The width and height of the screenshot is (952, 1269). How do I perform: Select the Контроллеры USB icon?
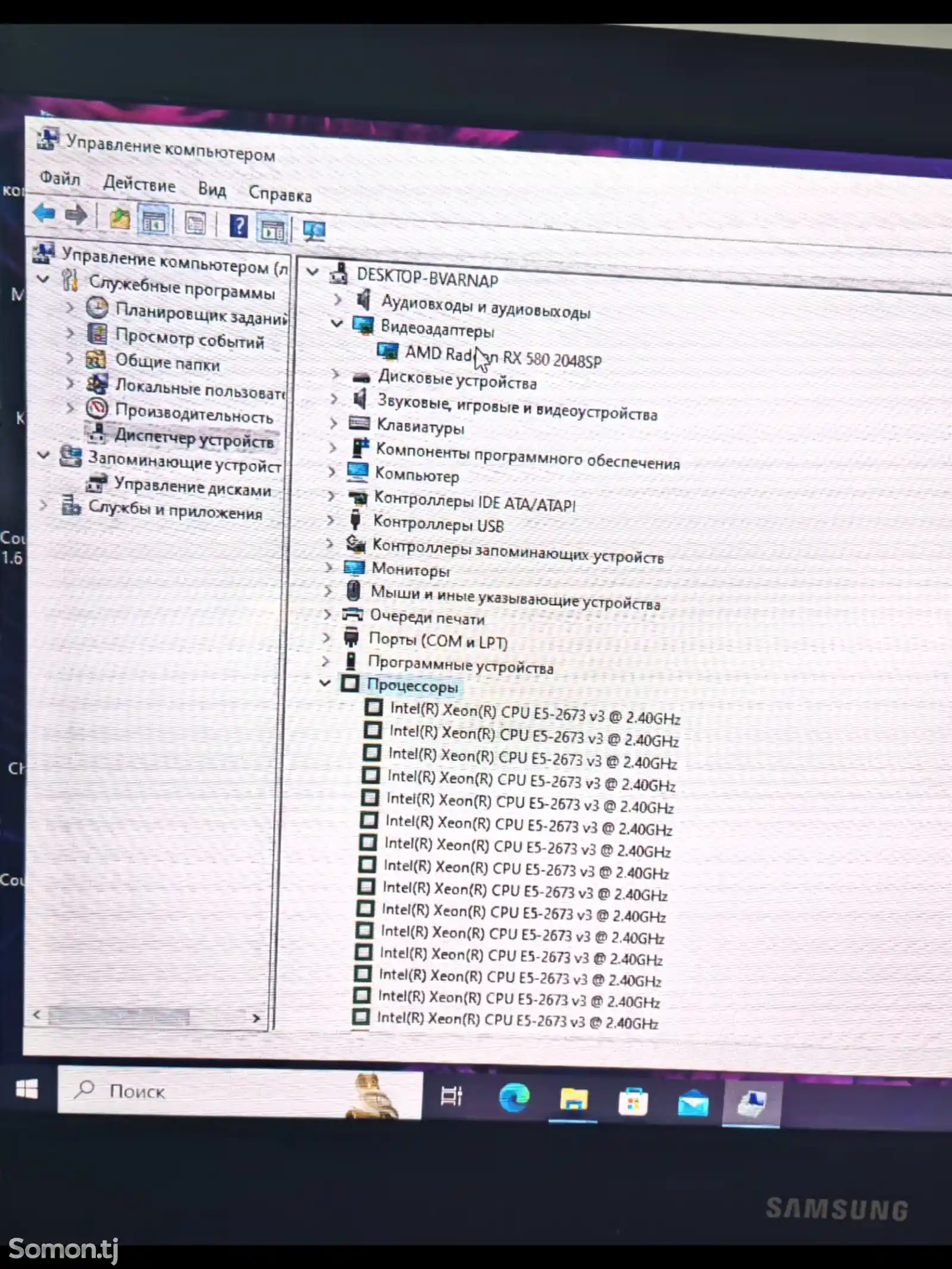tap(355, 519)
